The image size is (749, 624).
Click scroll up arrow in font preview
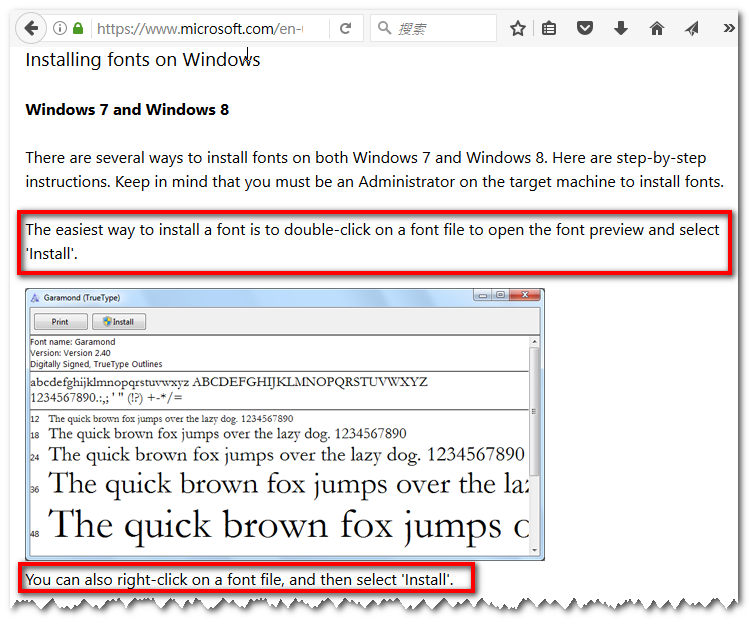(535, 342)
